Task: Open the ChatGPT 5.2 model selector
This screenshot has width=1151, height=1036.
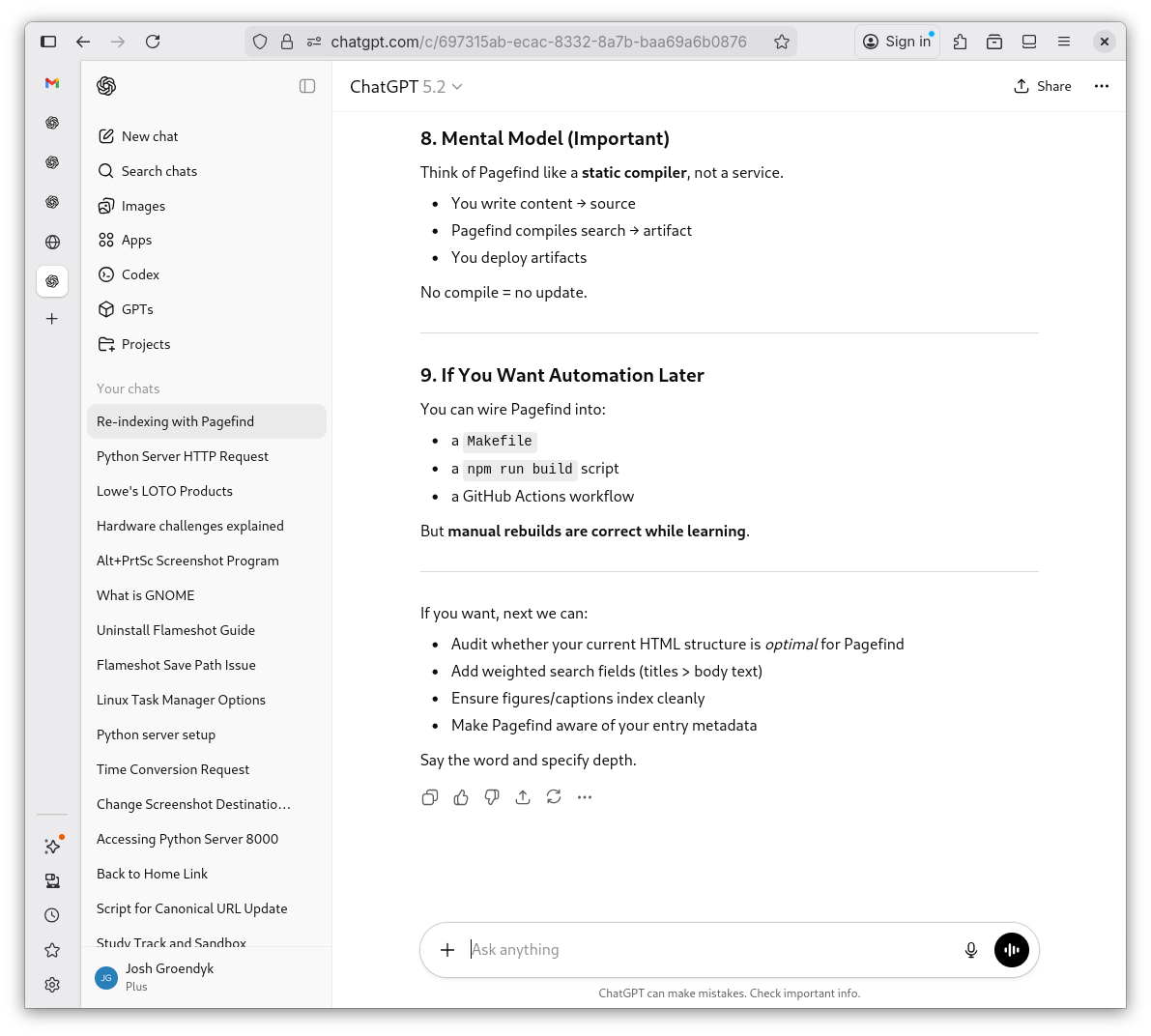Action: pyautogui.click(x=406, y=86)
